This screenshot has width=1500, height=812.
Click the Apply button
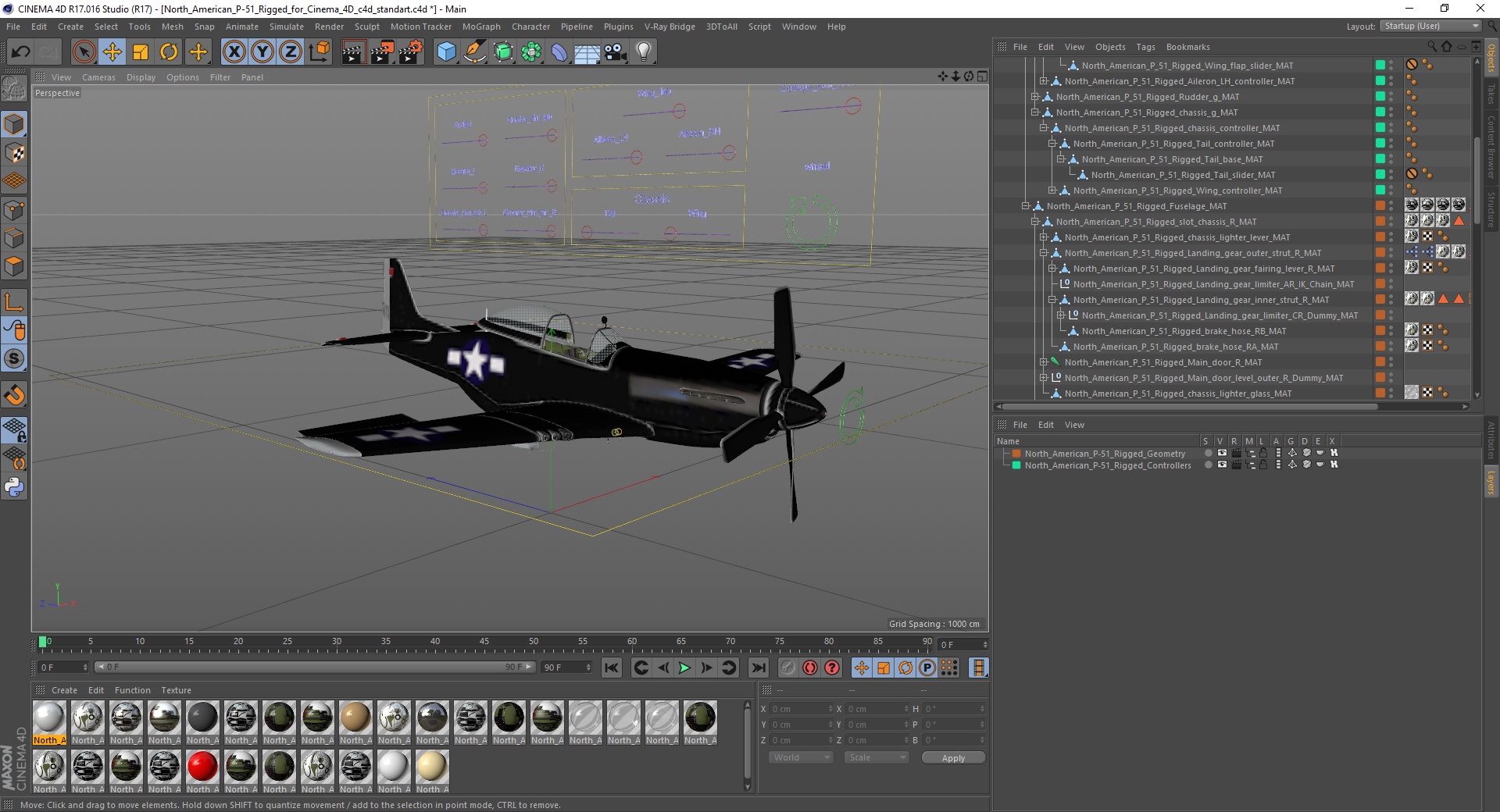(x=953, y=757)
